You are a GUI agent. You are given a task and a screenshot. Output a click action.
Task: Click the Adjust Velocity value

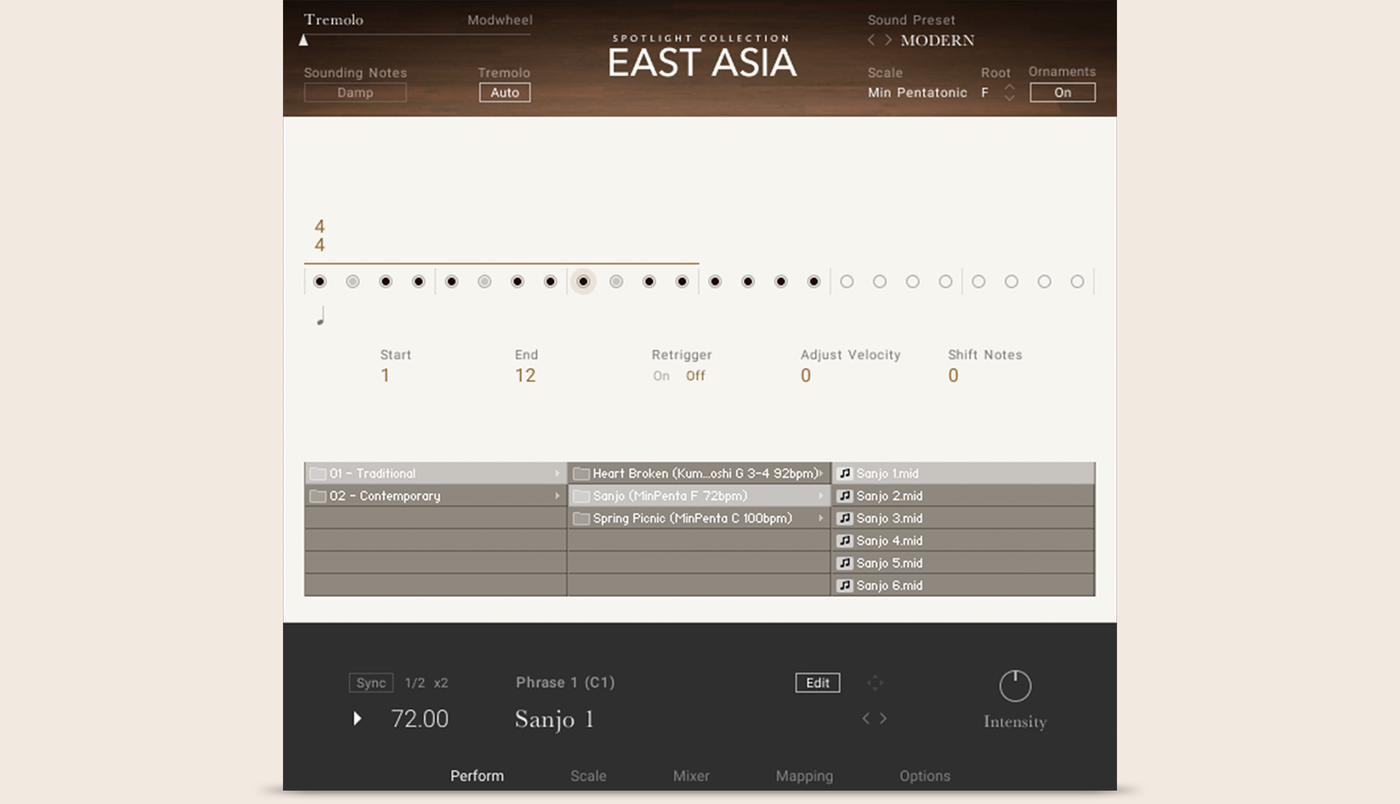point(806,376)
